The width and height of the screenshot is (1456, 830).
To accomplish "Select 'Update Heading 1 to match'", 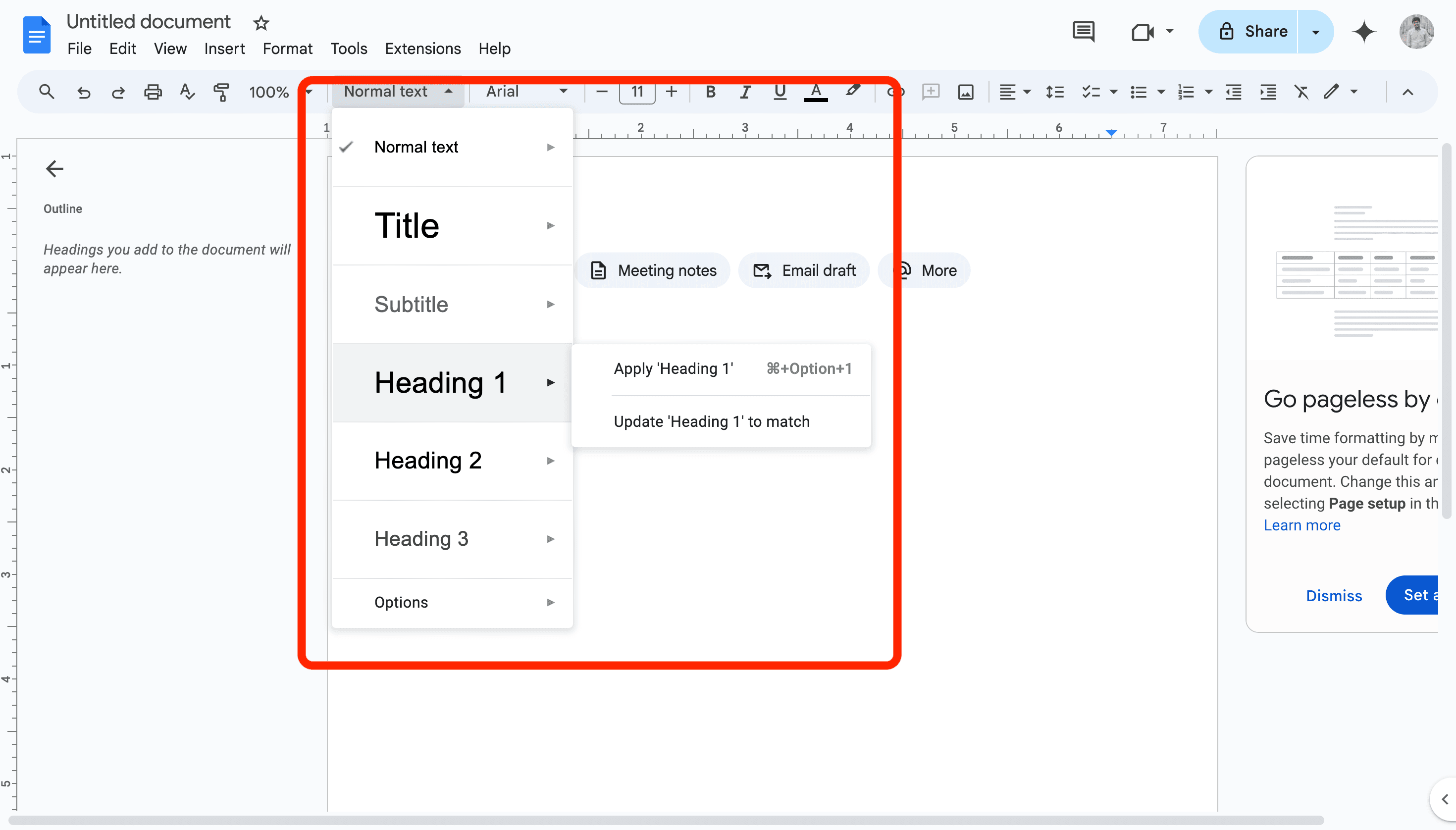I will pos(712,420).
